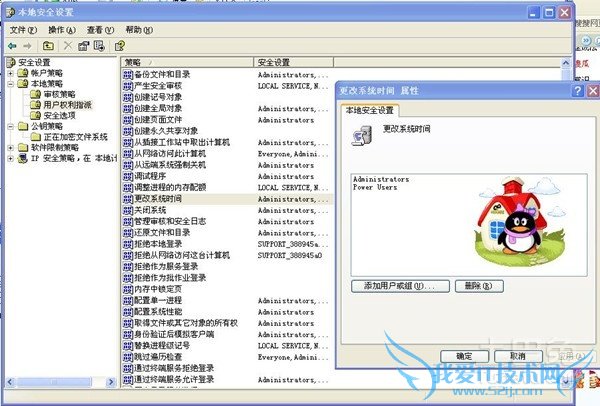Select 正在加密文件系统 tree item
Image resolution: width=600 pixels, height=406 pixels.
point(75,137)
